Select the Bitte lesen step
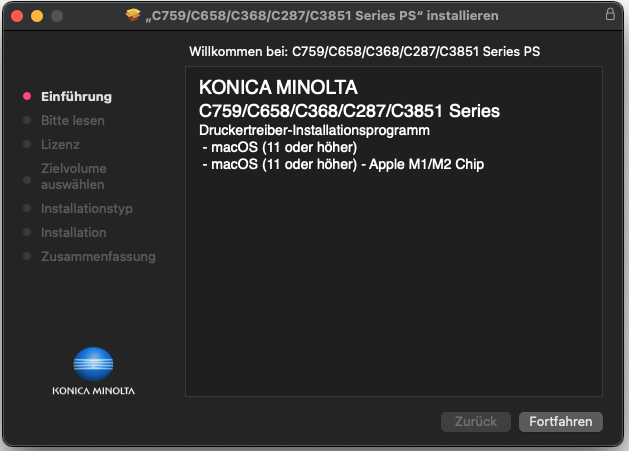This screenshot has height=451, width=629. [72, 121]
